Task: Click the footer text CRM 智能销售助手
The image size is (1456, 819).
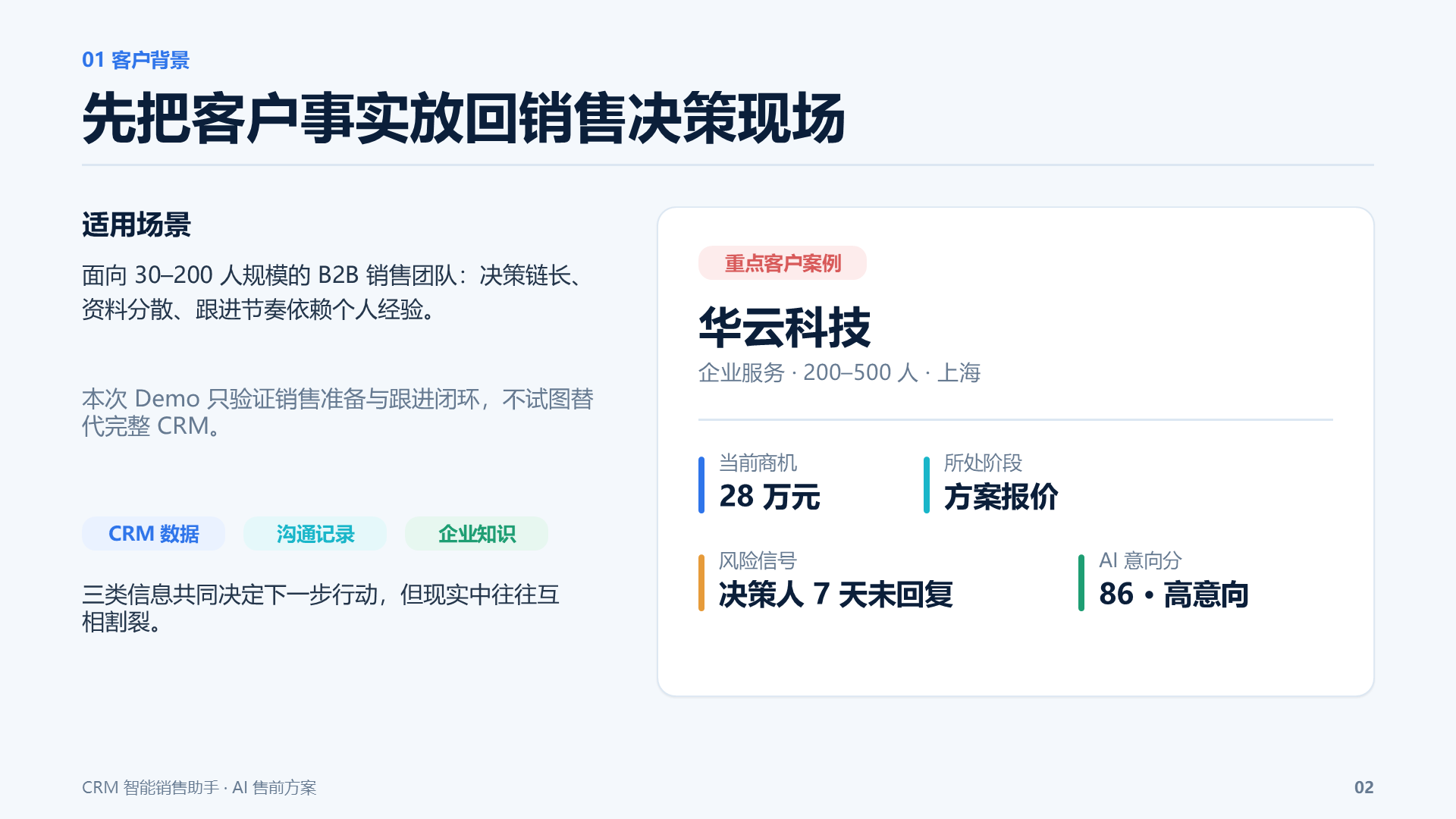Action: (x=151, y=787)
